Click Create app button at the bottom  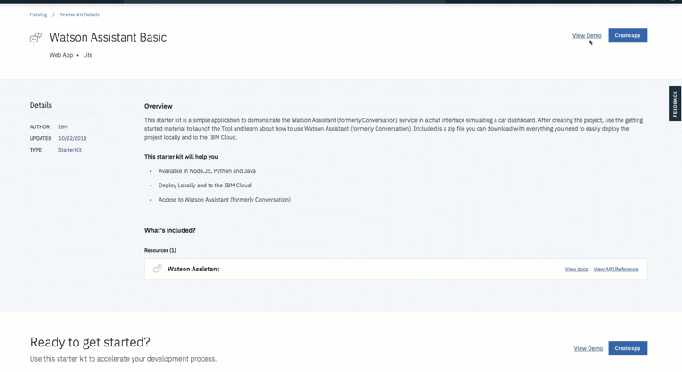(x=628, y=348)
